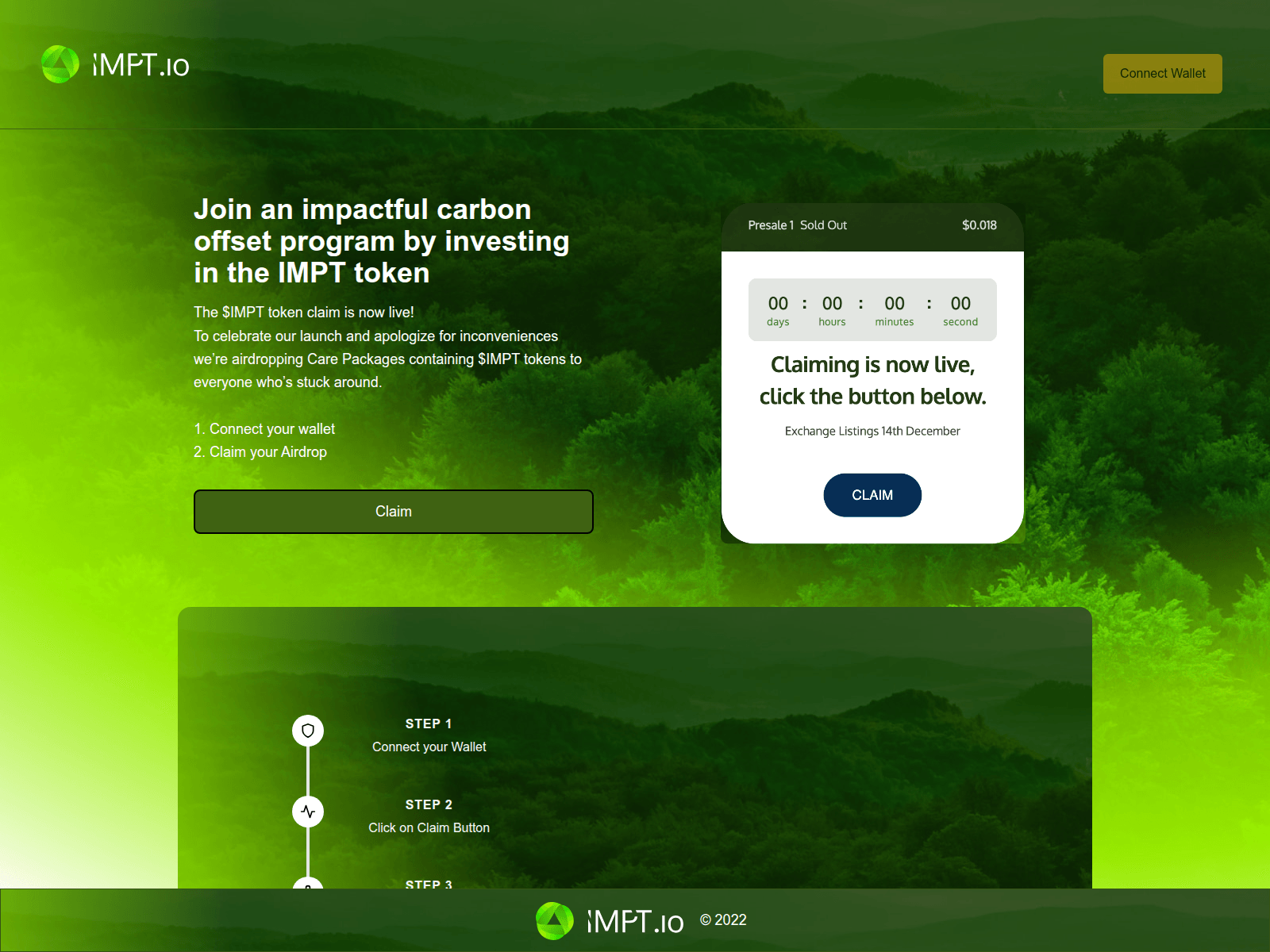Click the Presale 1 Sold Out label
1270x952 pixels.
pos(797,225)
